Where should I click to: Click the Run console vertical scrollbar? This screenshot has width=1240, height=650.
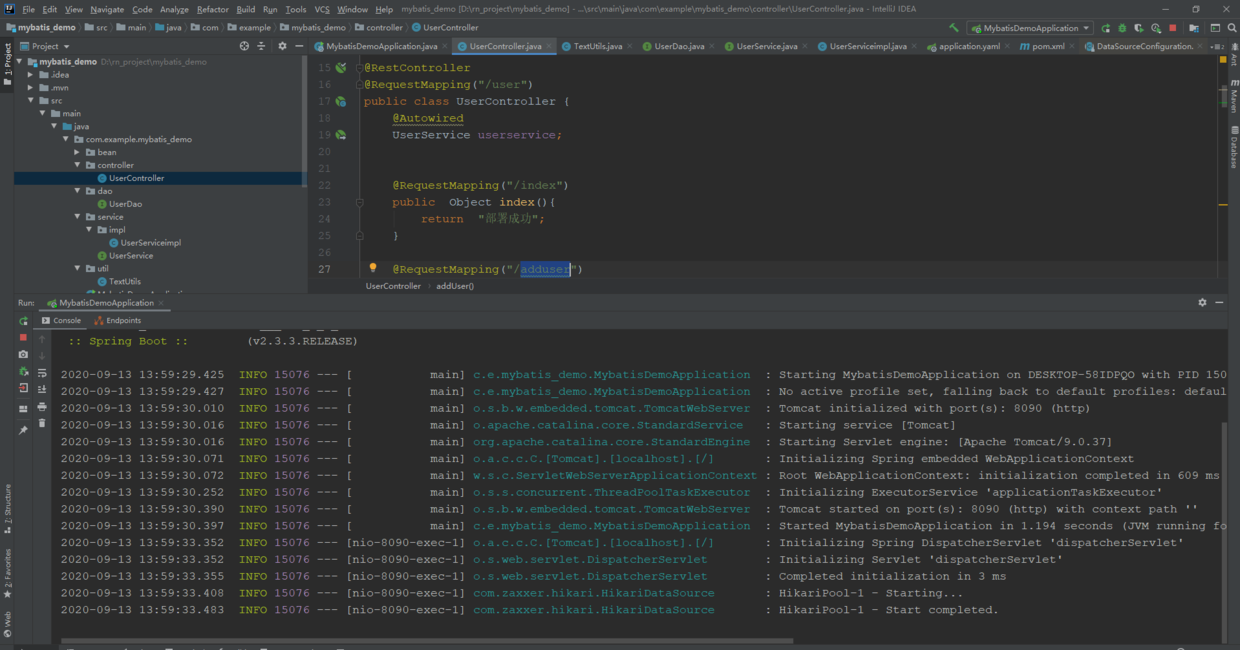click(x=1222, y=530)
